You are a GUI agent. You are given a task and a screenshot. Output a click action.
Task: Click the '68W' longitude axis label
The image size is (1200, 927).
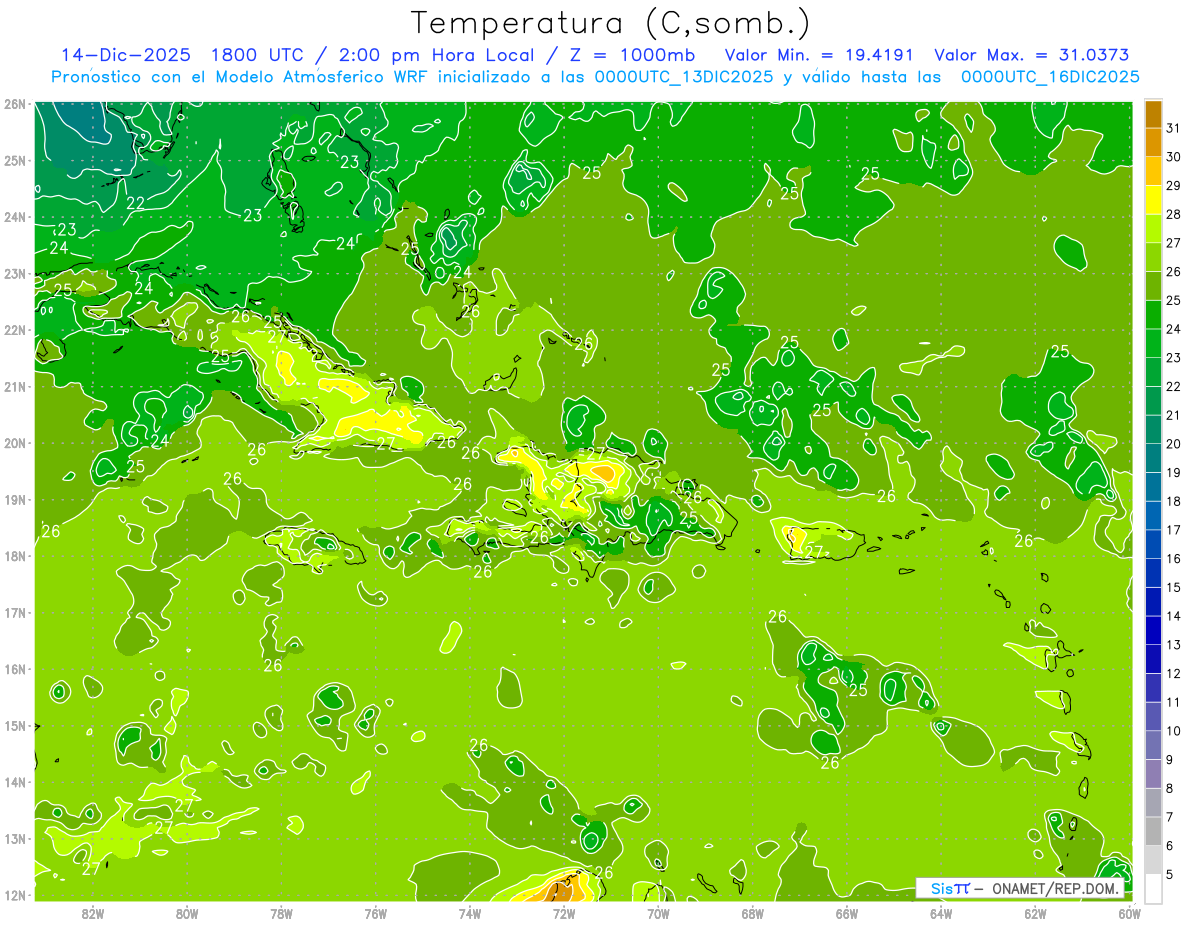tap(753, 913)
